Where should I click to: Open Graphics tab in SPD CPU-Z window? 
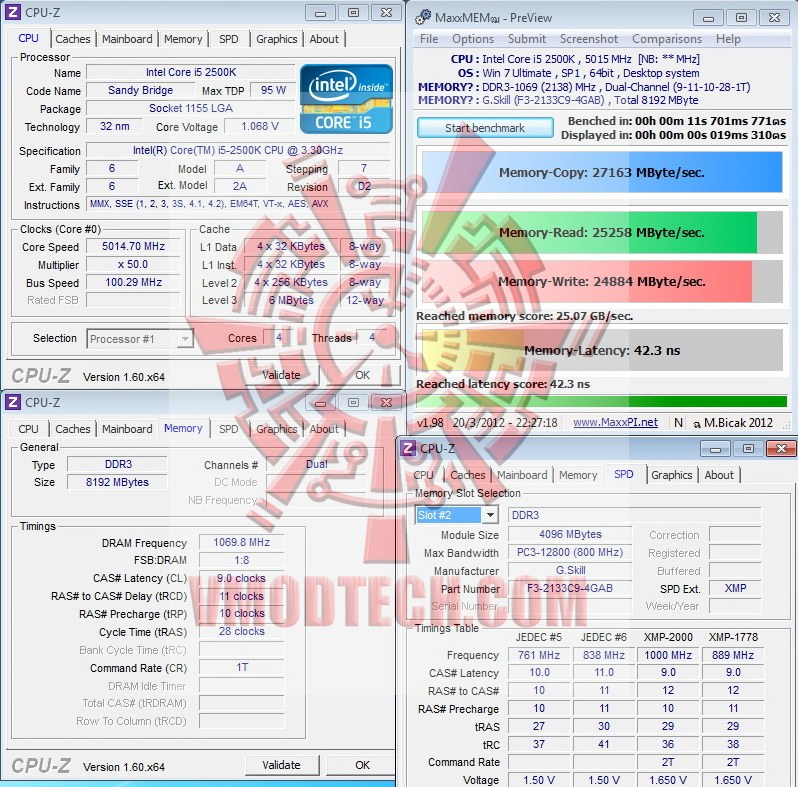(672, 475)
